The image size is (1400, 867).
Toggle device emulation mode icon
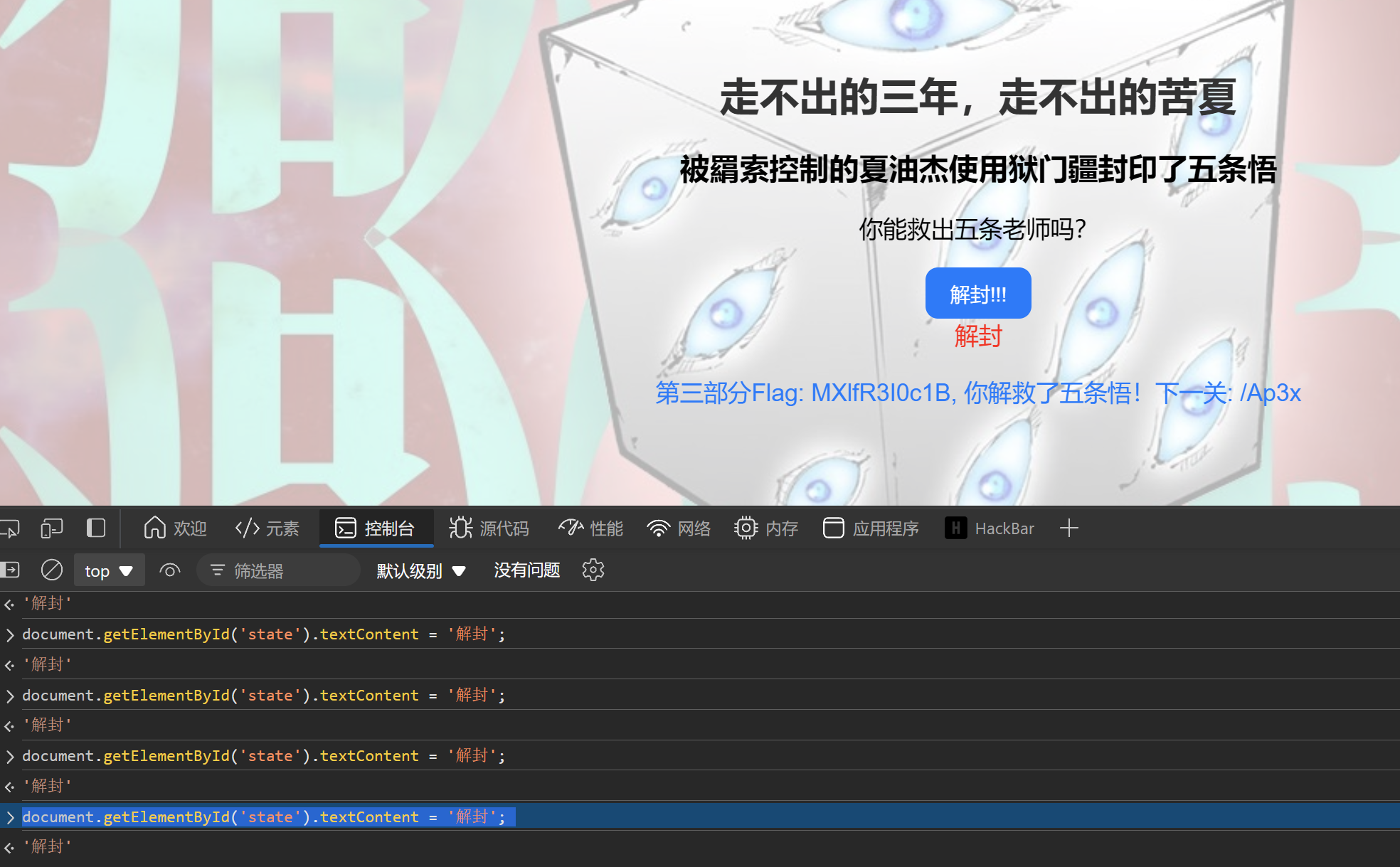click(52, 528)
